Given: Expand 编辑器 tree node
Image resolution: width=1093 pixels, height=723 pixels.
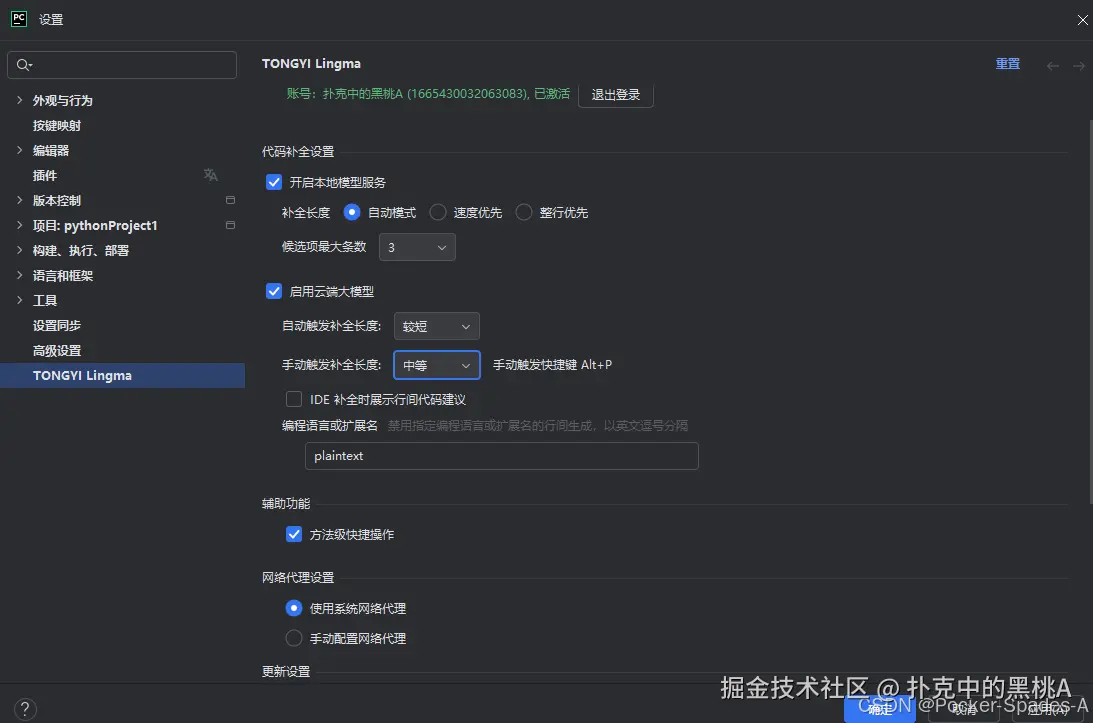Looking at the screenshot, I should (x=20, y=151).
